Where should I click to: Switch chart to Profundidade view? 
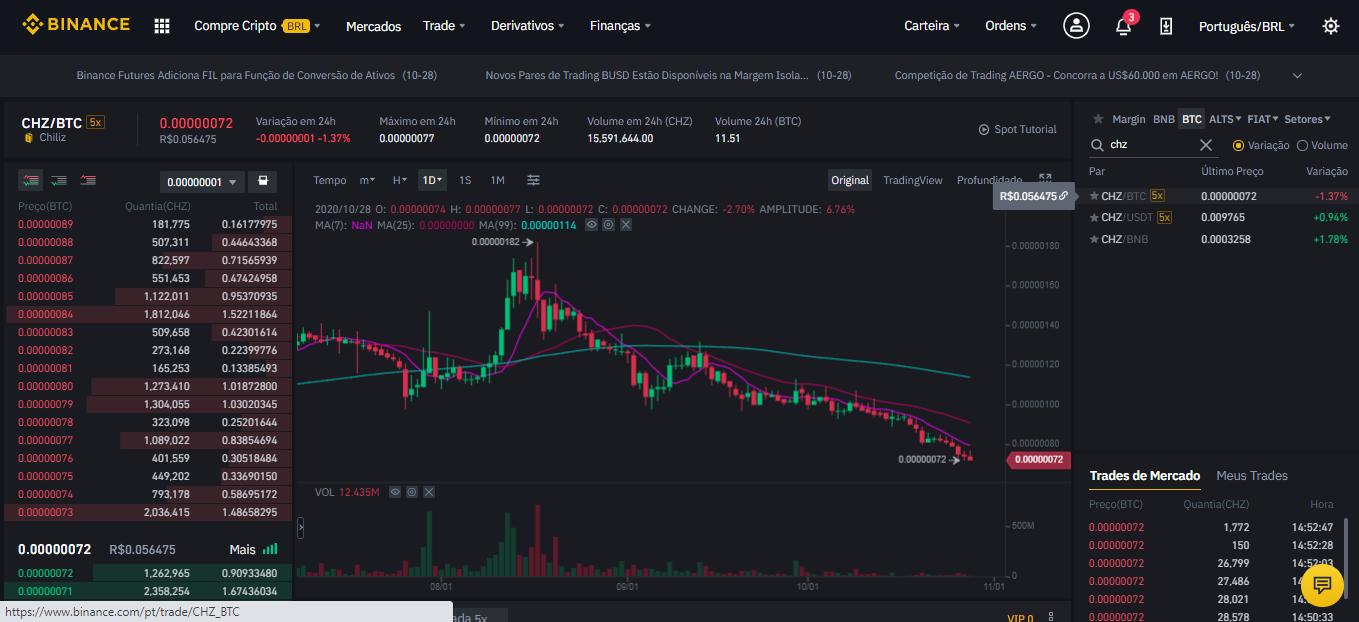coord(989,180)
